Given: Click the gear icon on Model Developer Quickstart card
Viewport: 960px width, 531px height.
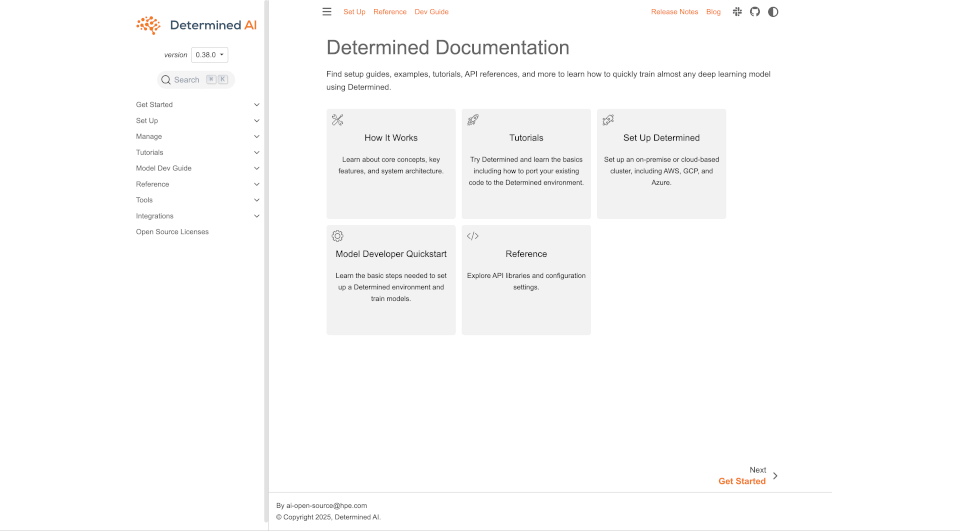Looking at the screenshot, I should click(338, 236).
